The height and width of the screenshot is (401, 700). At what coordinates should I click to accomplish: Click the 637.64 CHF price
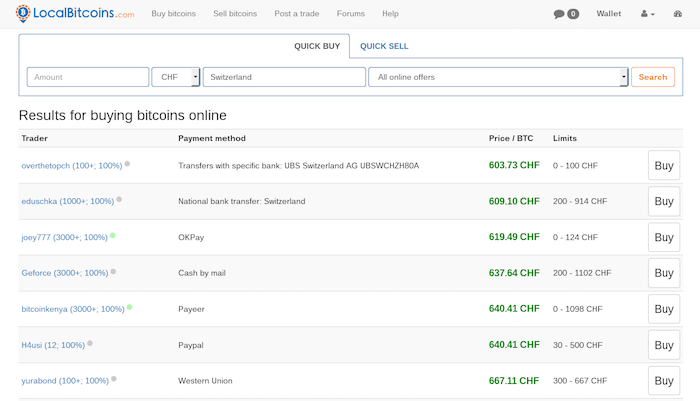pyautogui.click(x=514, y=273)
